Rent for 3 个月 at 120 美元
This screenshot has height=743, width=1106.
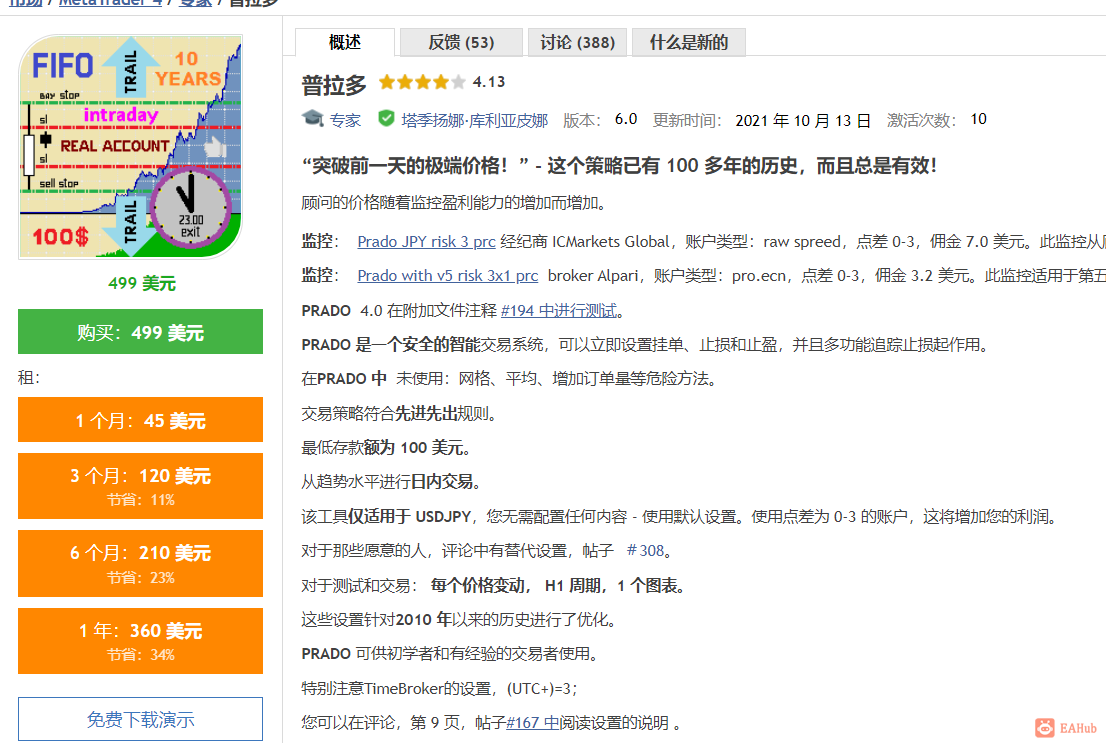pos(140,486)
